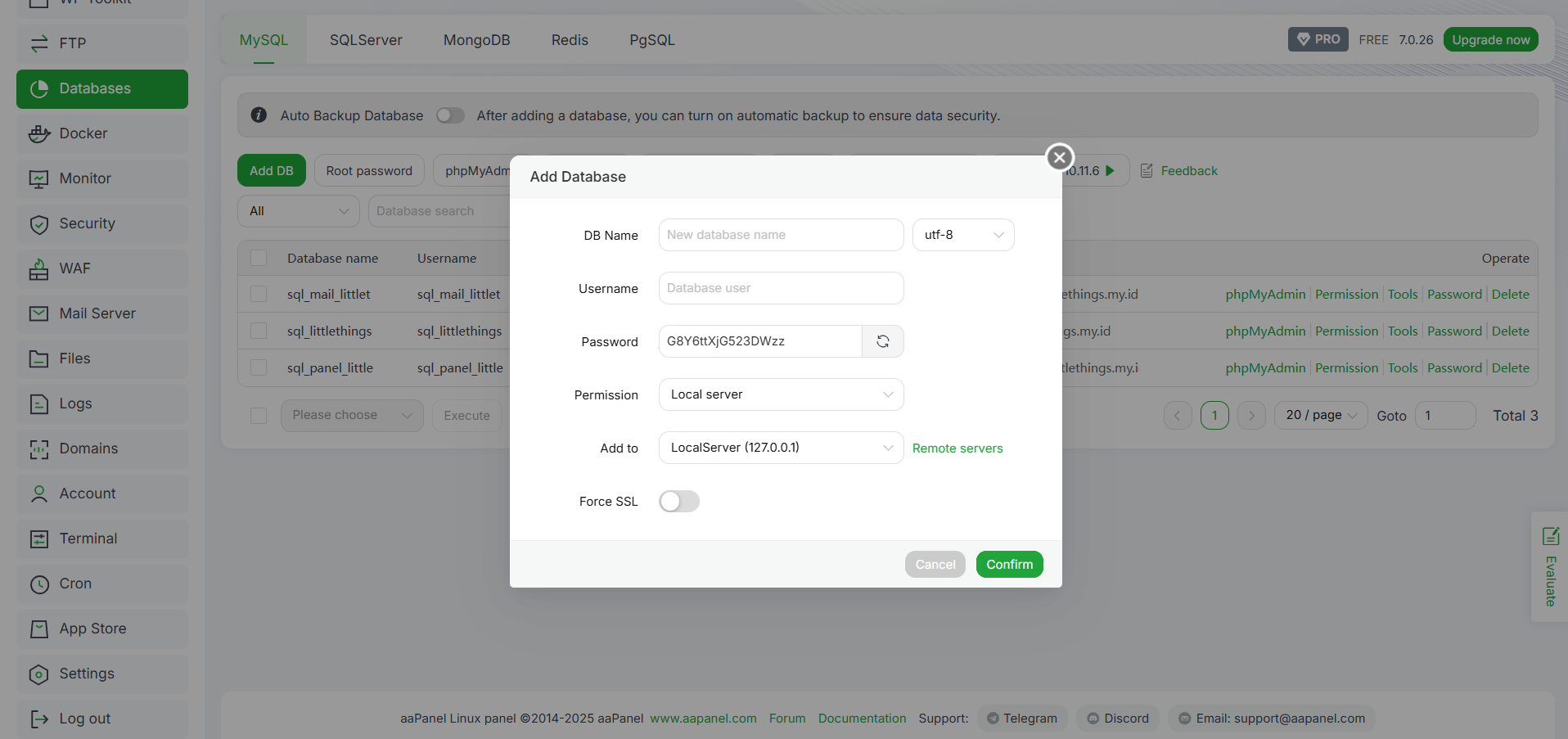Click the PRO diamond badge

[1318, 39]
